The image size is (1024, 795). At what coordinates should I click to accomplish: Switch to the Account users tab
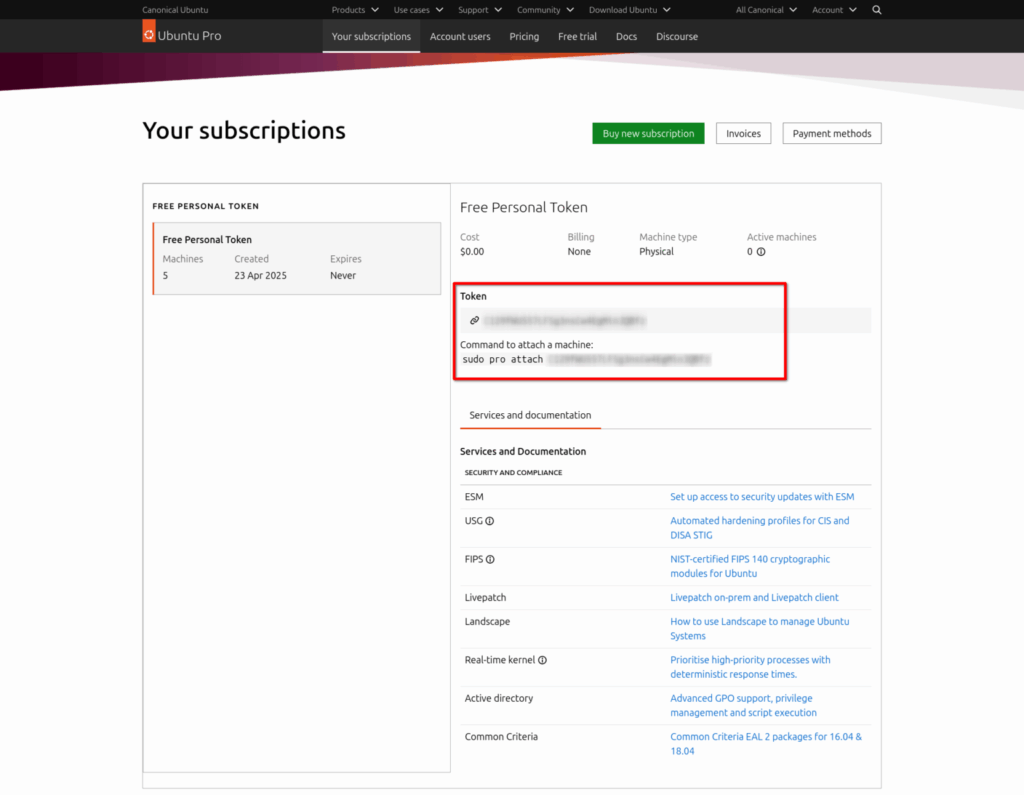coord(460,36)
